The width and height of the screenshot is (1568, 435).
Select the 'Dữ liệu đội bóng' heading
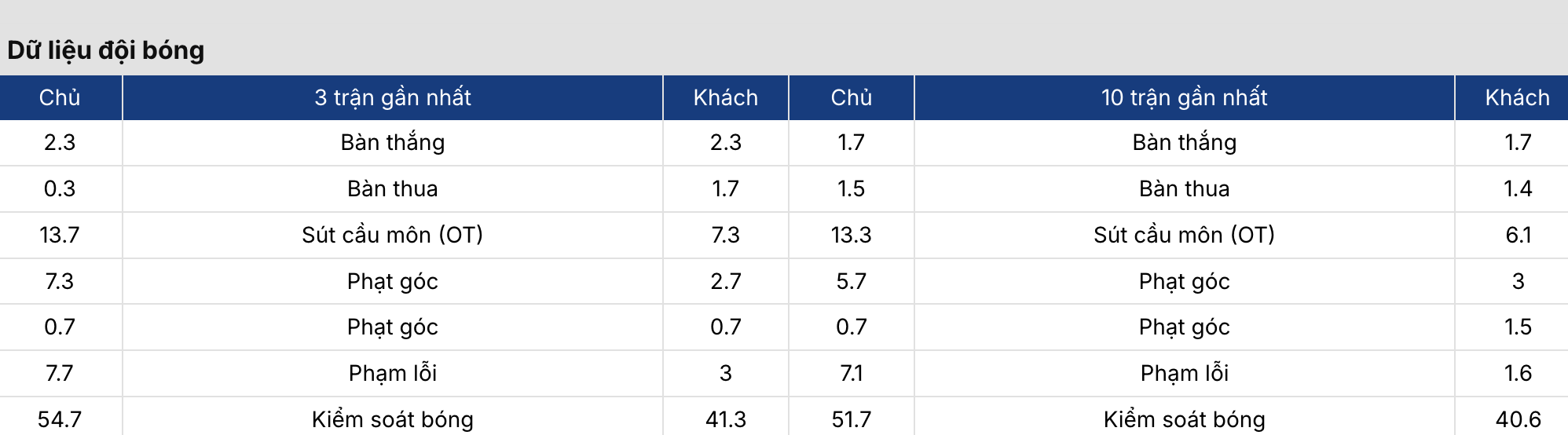click(106, 50)
